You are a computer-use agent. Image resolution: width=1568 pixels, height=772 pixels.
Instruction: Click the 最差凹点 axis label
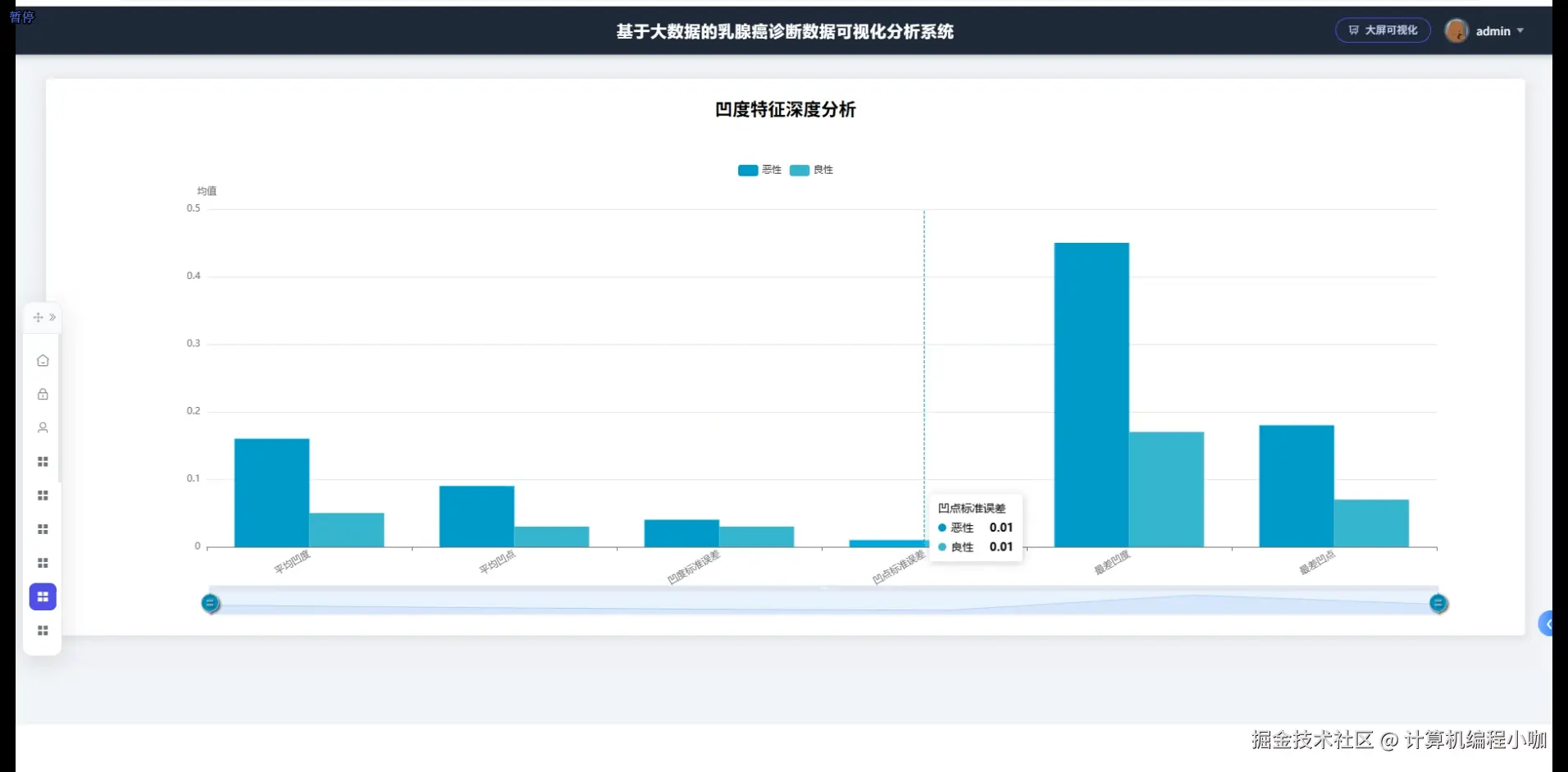click(1317, 562)
